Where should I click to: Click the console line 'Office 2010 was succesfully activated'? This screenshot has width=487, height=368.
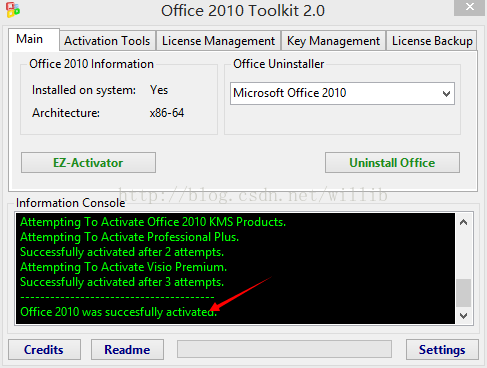click(x=118, y=312)
